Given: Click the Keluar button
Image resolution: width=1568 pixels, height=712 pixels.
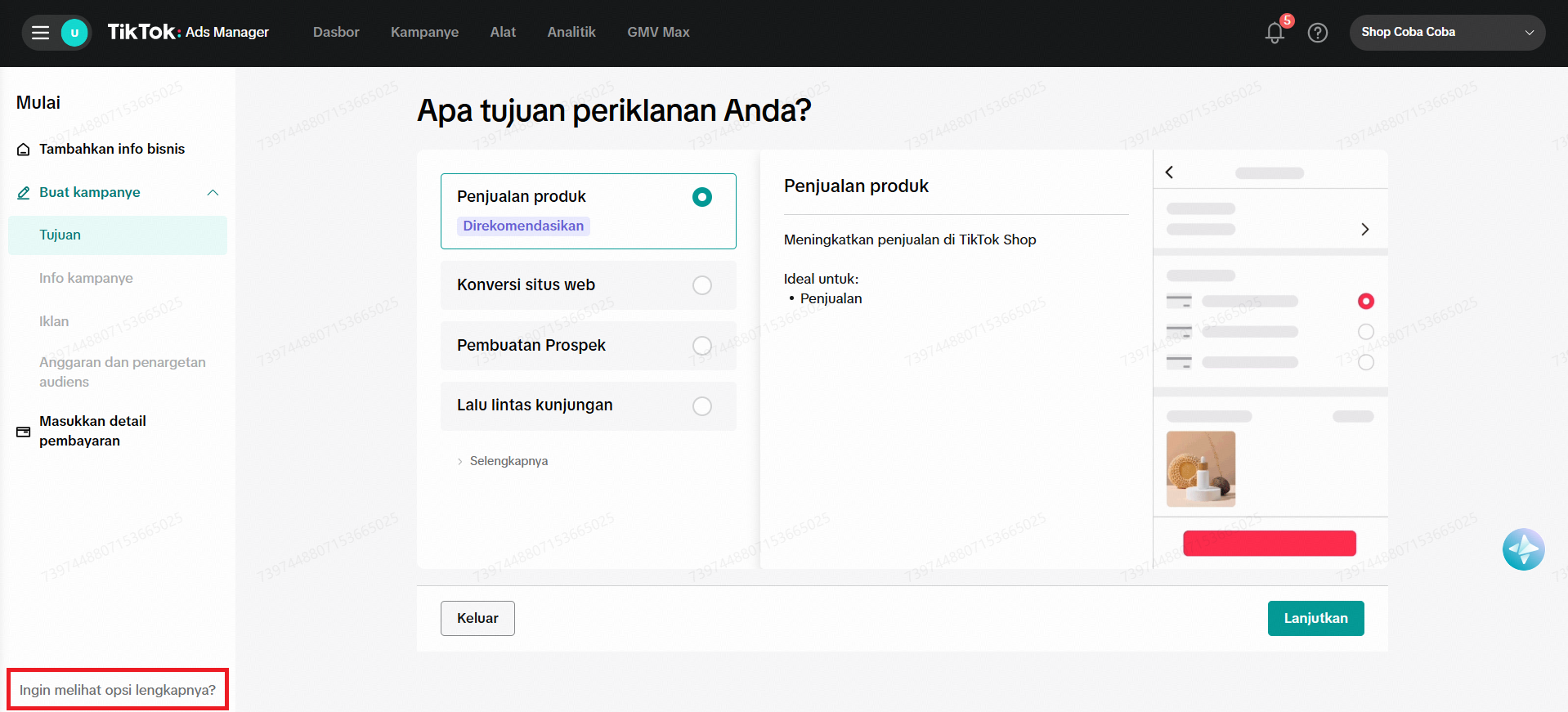Looking at the screenshot, I should pyautogui.click(x=477, y=619).
